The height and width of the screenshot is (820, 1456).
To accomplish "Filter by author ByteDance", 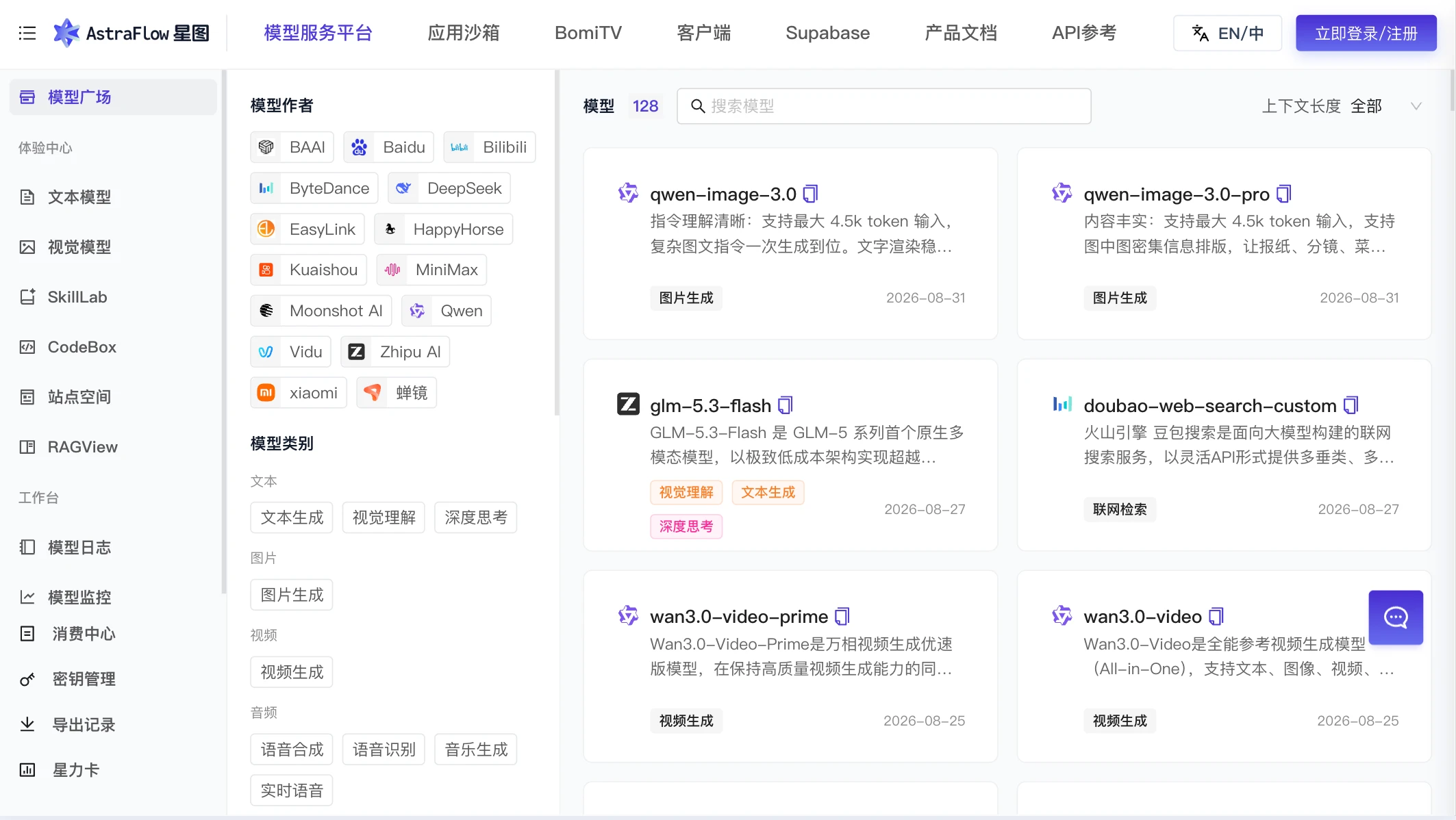I will click(x=314, y=188).
